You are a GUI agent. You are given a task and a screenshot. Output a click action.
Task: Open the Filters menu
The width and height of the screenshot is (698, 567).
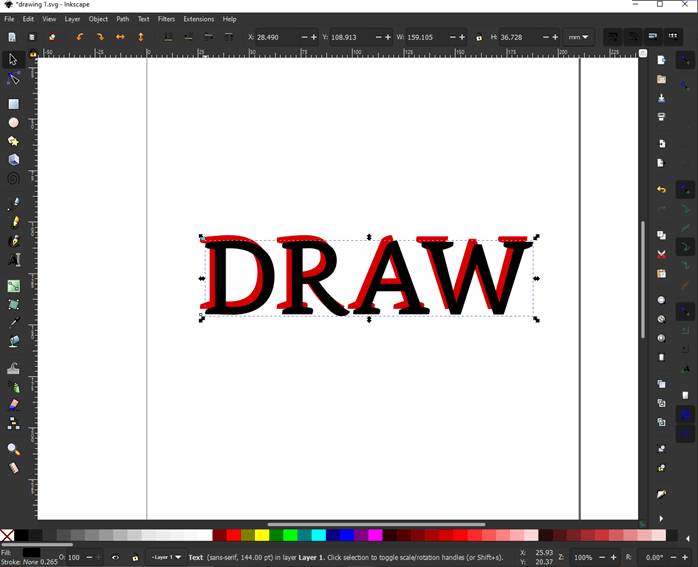tap(166, 19)
